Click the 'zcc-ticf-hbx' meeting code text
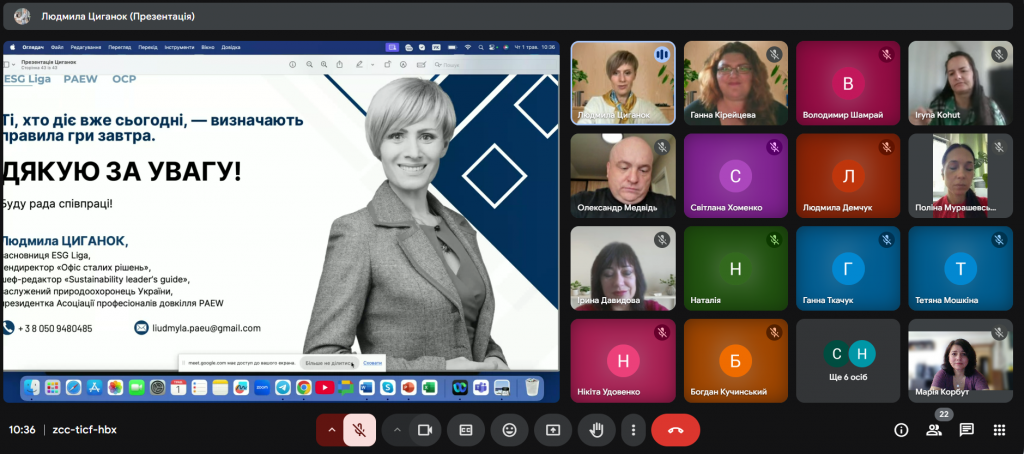 pos(84,430)
